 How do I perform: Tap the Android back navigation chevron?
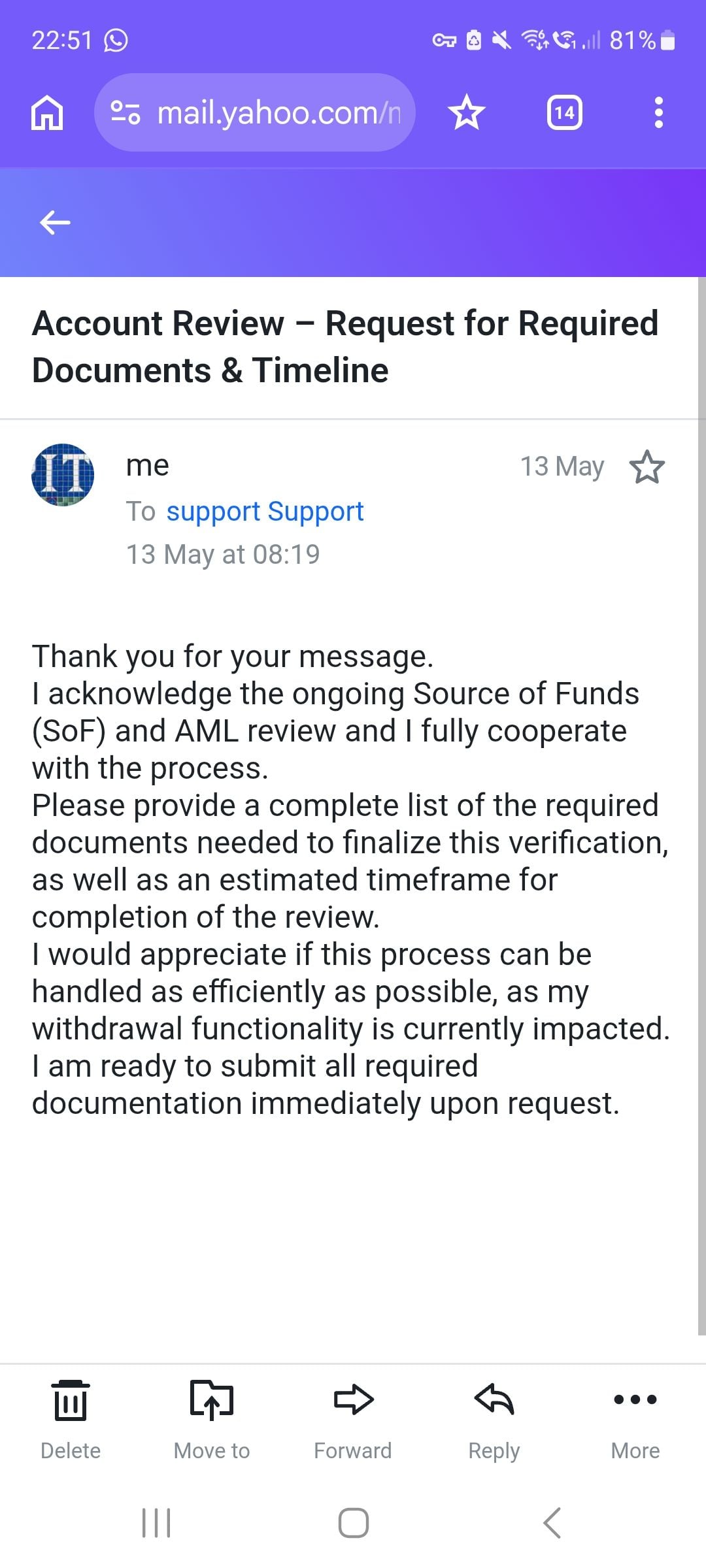click(552, 1523)
